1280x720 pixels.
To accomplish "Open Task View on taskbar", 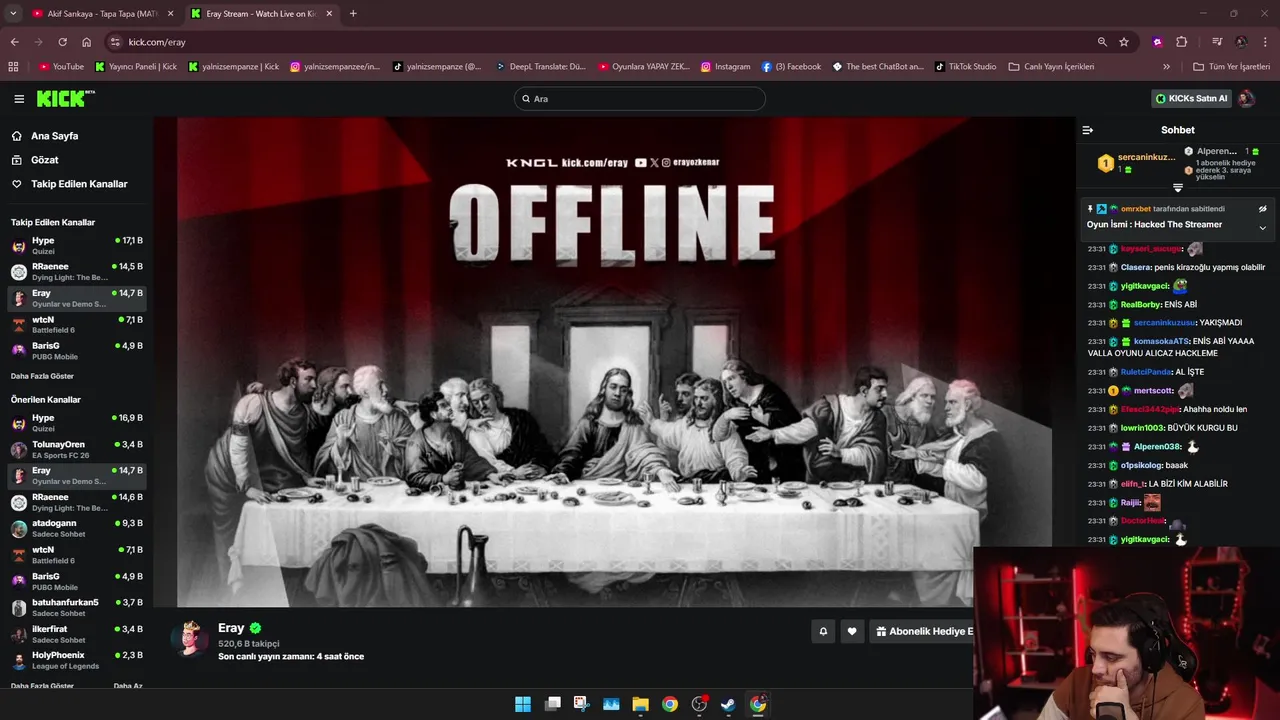I will point(552,704).
